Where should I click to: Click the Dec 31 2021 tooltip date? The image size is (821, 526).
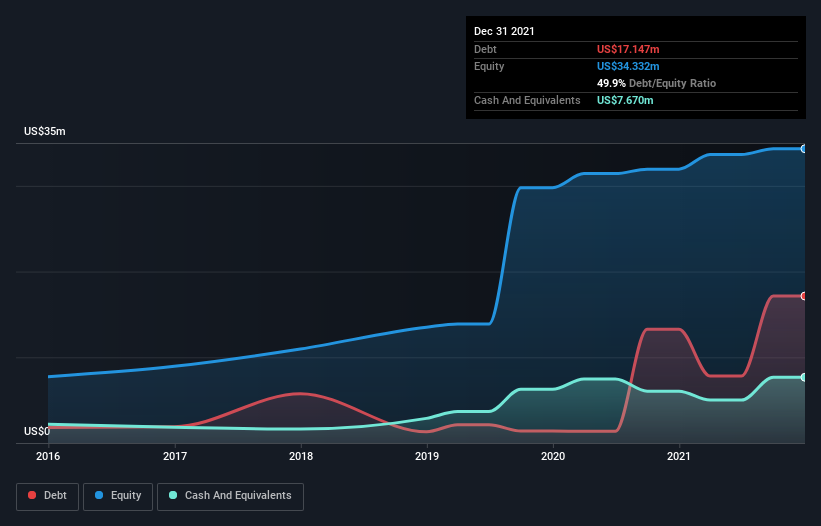(504, 31)
